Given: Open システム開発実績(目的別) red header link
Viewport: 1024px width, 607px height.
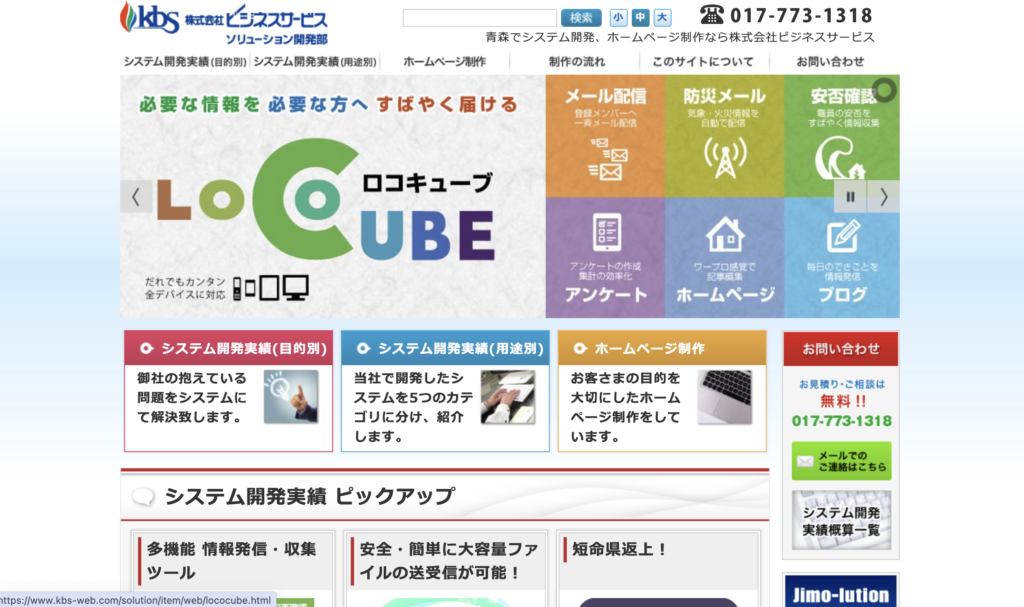Looking at the screenshot, I should [x=228, y=349].
